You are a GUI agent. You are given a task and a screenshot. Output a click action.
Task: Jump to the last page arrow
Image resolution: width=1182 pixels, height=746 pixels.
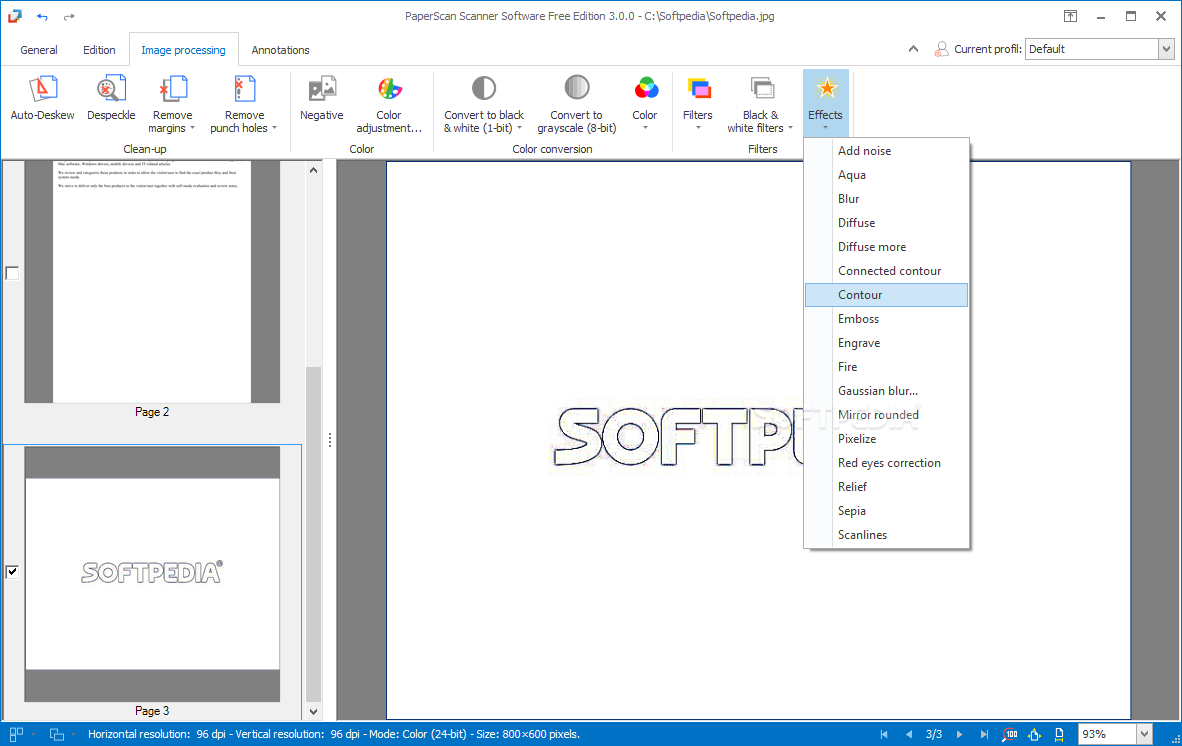click(x=984, y=734)
